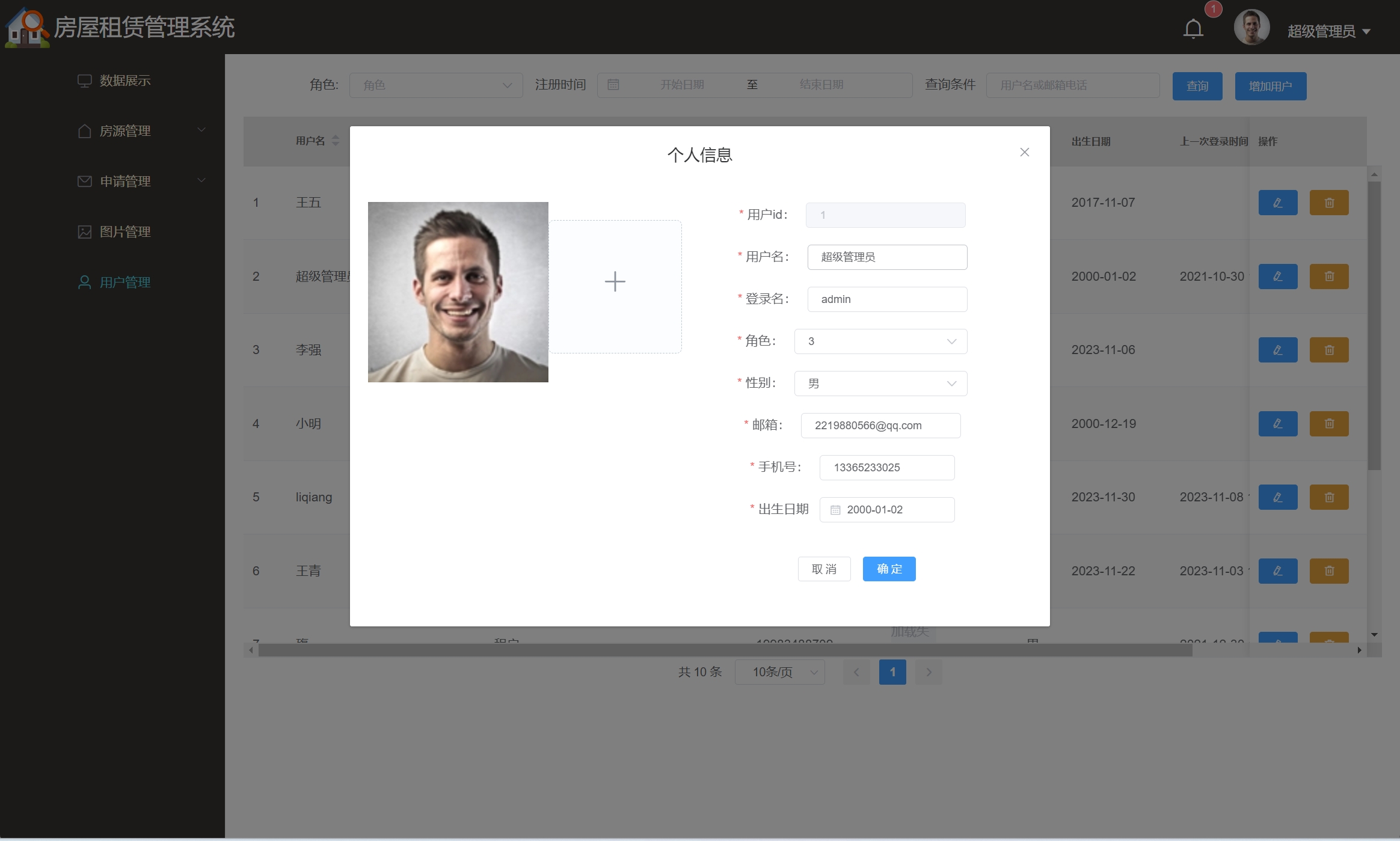Screen dimensions: 1400x841
Task: Click the plus icon to upload avatar
Action: [615, 281]
